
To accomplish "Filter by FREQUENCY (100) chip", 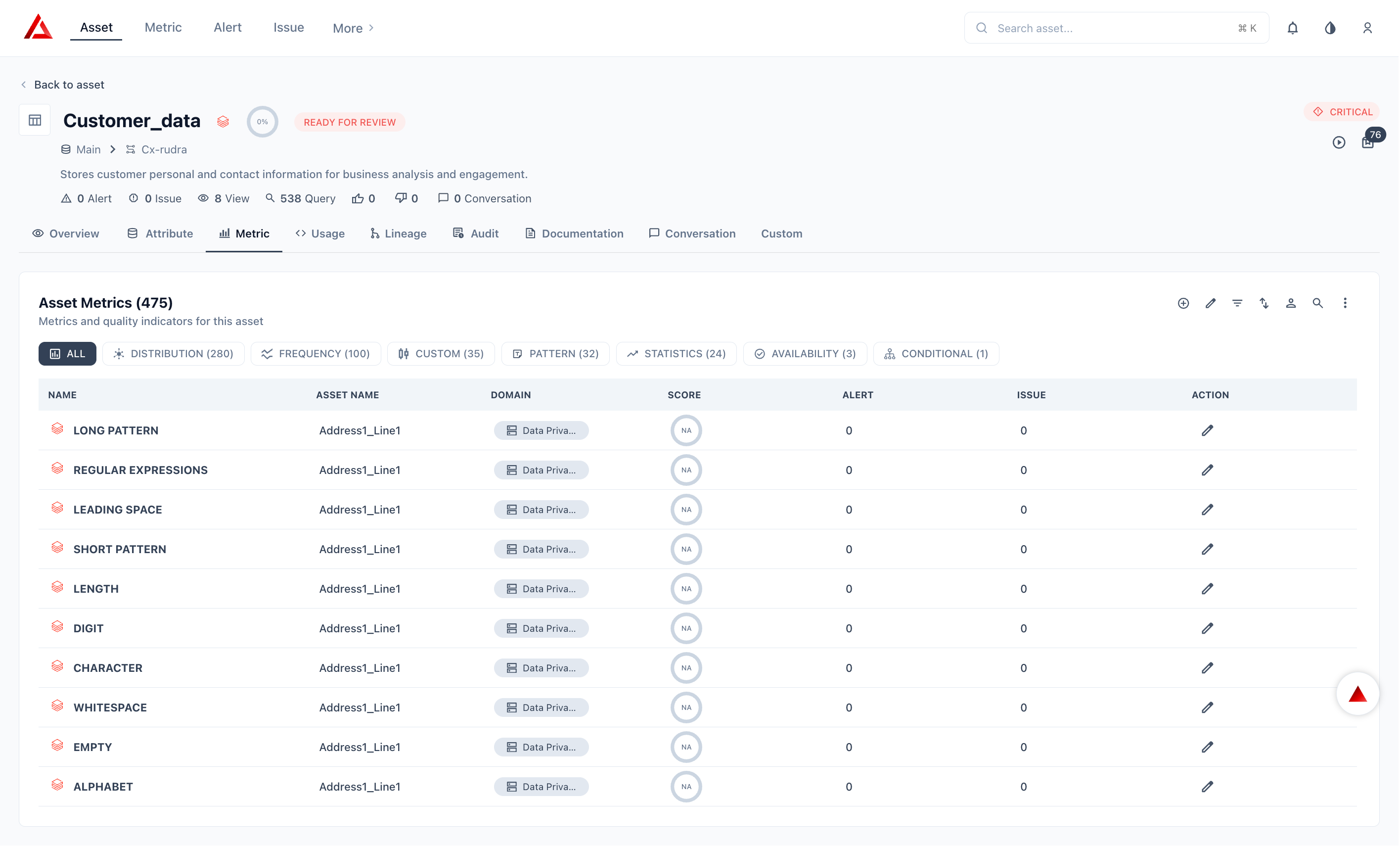I will coord(316,354).
